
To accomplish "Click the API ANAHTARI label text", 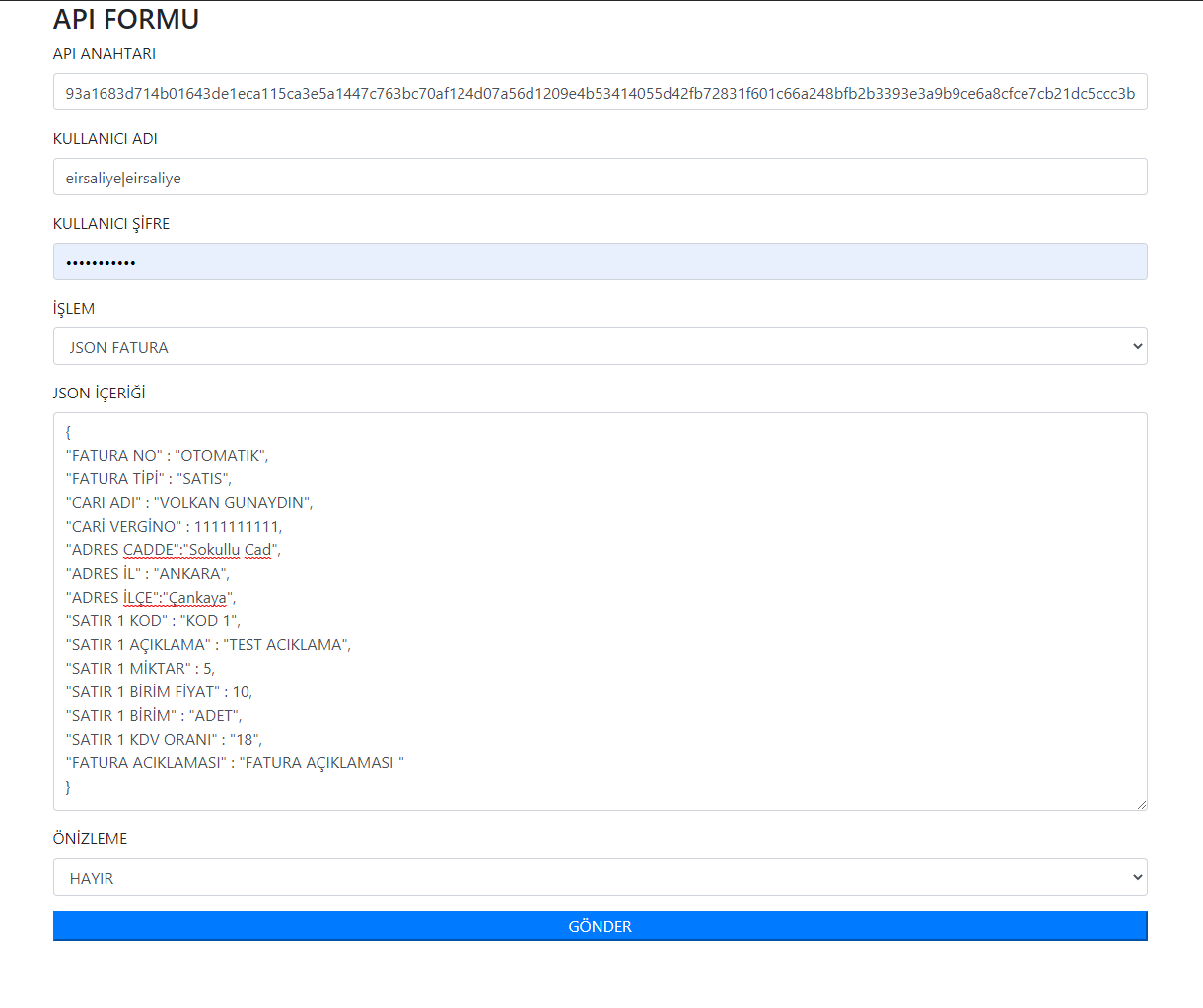I will pos(105,54).
